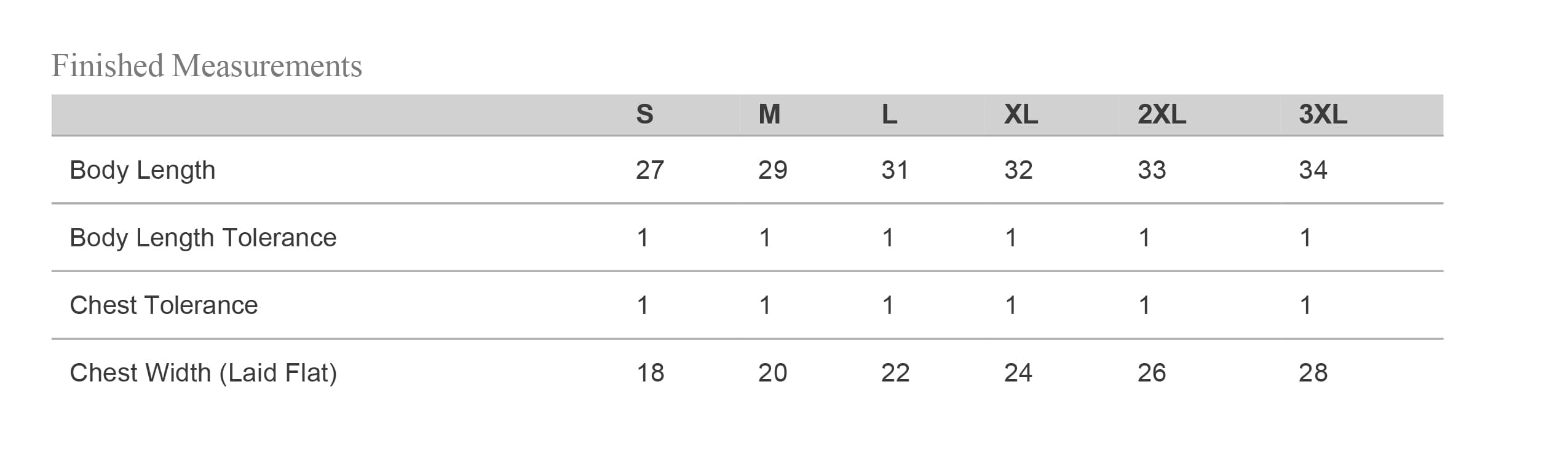Click the Body Length Tolerance row label

pos(203,238)
